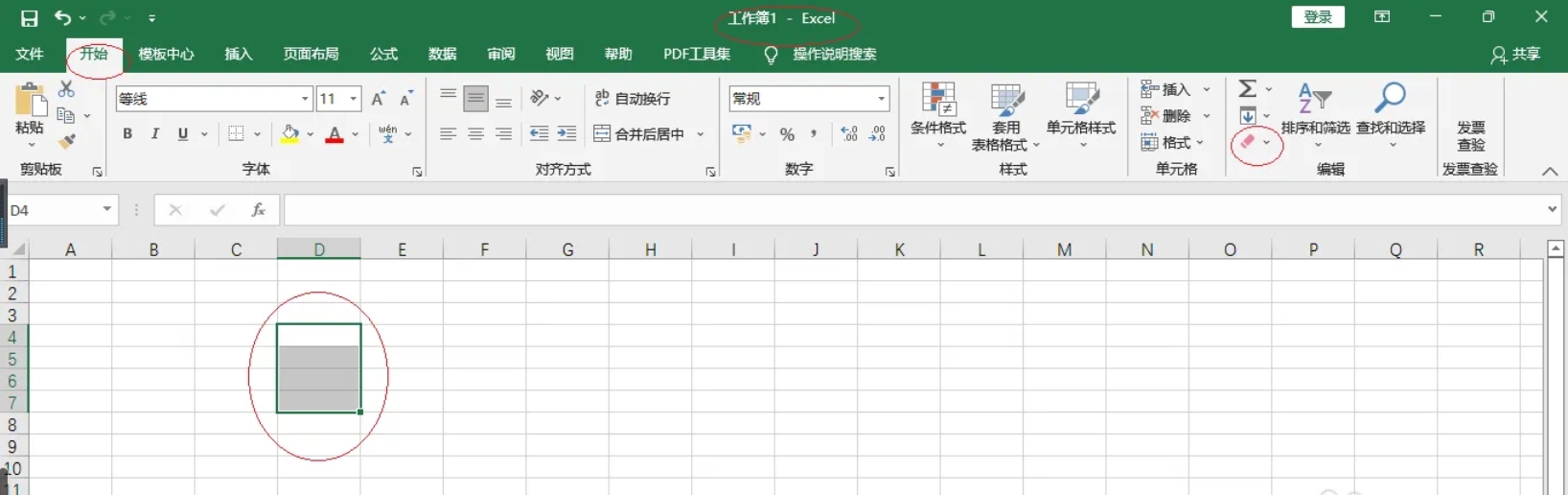The height and width of the screenshot is (495, 1568).
Task: Cut selection with the scissors icon
Action: coord(66,89)
